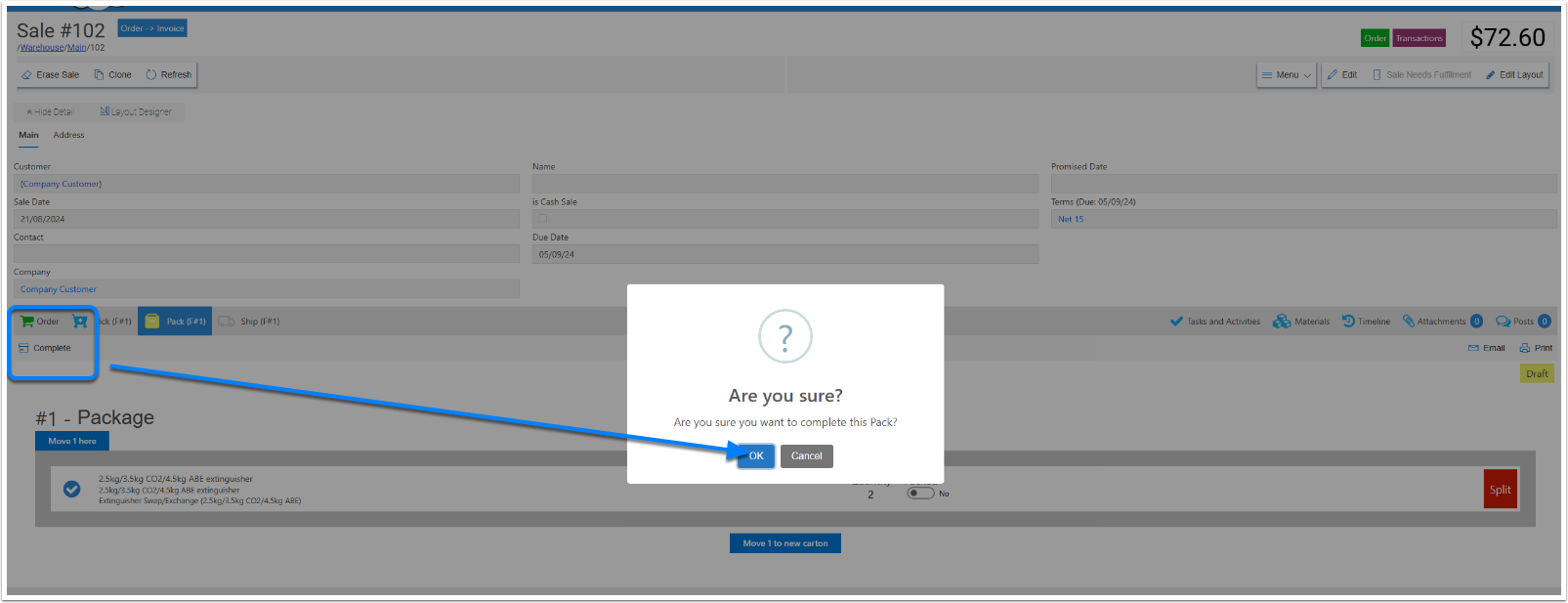Click the Attachments paperclip icon

point(1409,322)
